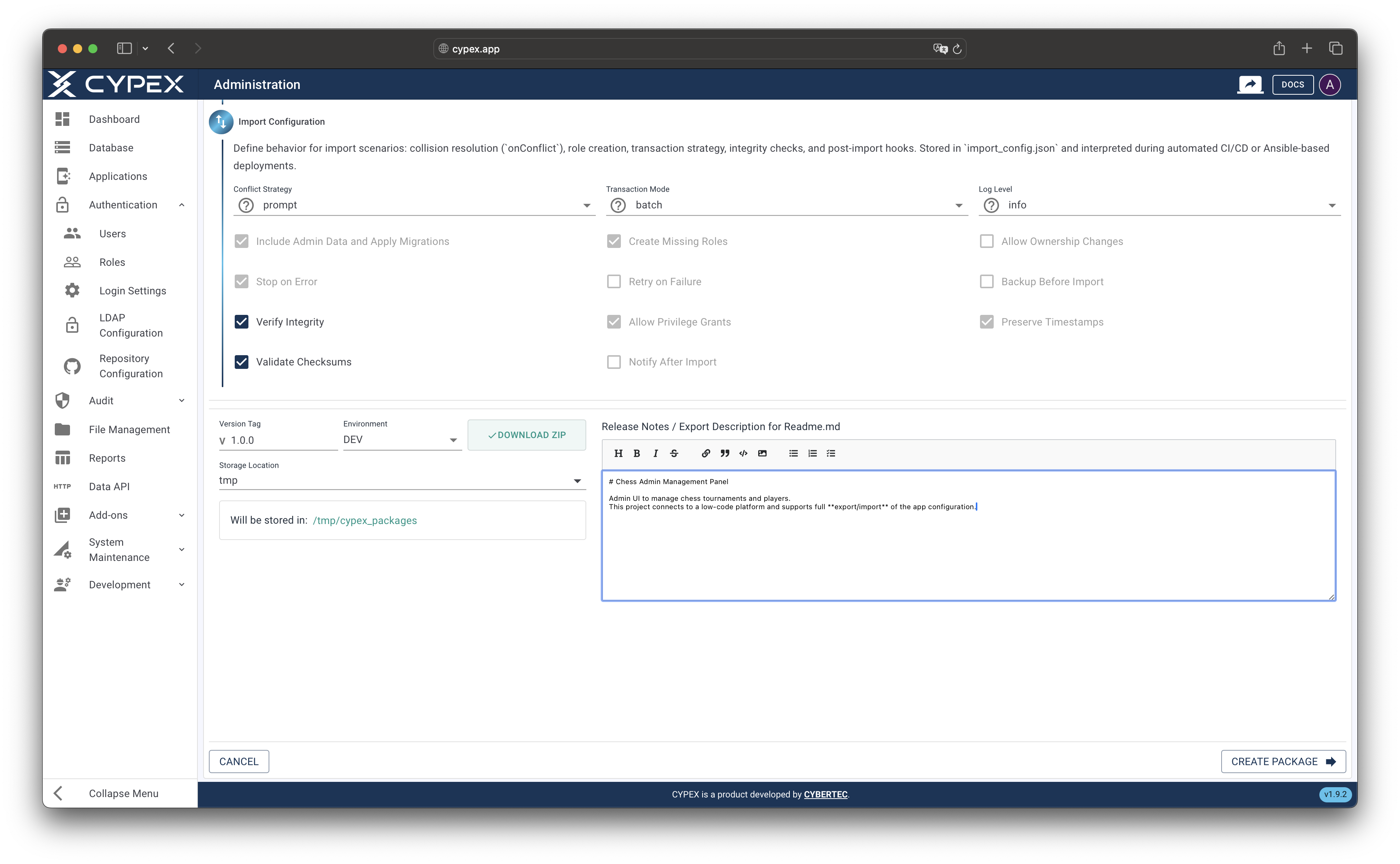This screenshot has height=864, width=1400.
Task: Click the CREATE PACKAGE button
Action: (x=1283, y=761)
